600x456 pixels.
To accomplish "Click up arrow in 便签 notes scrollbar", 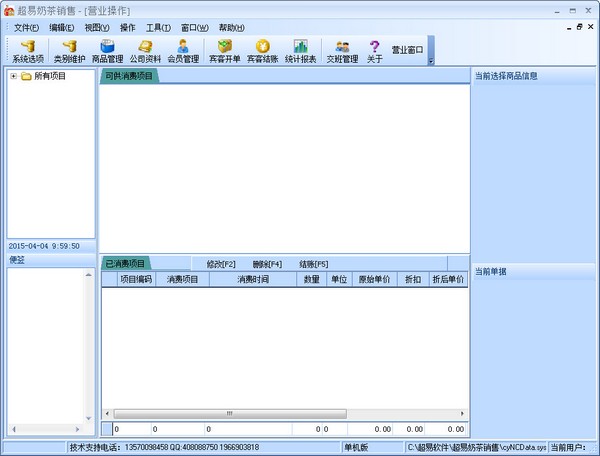I will (88, 275).
